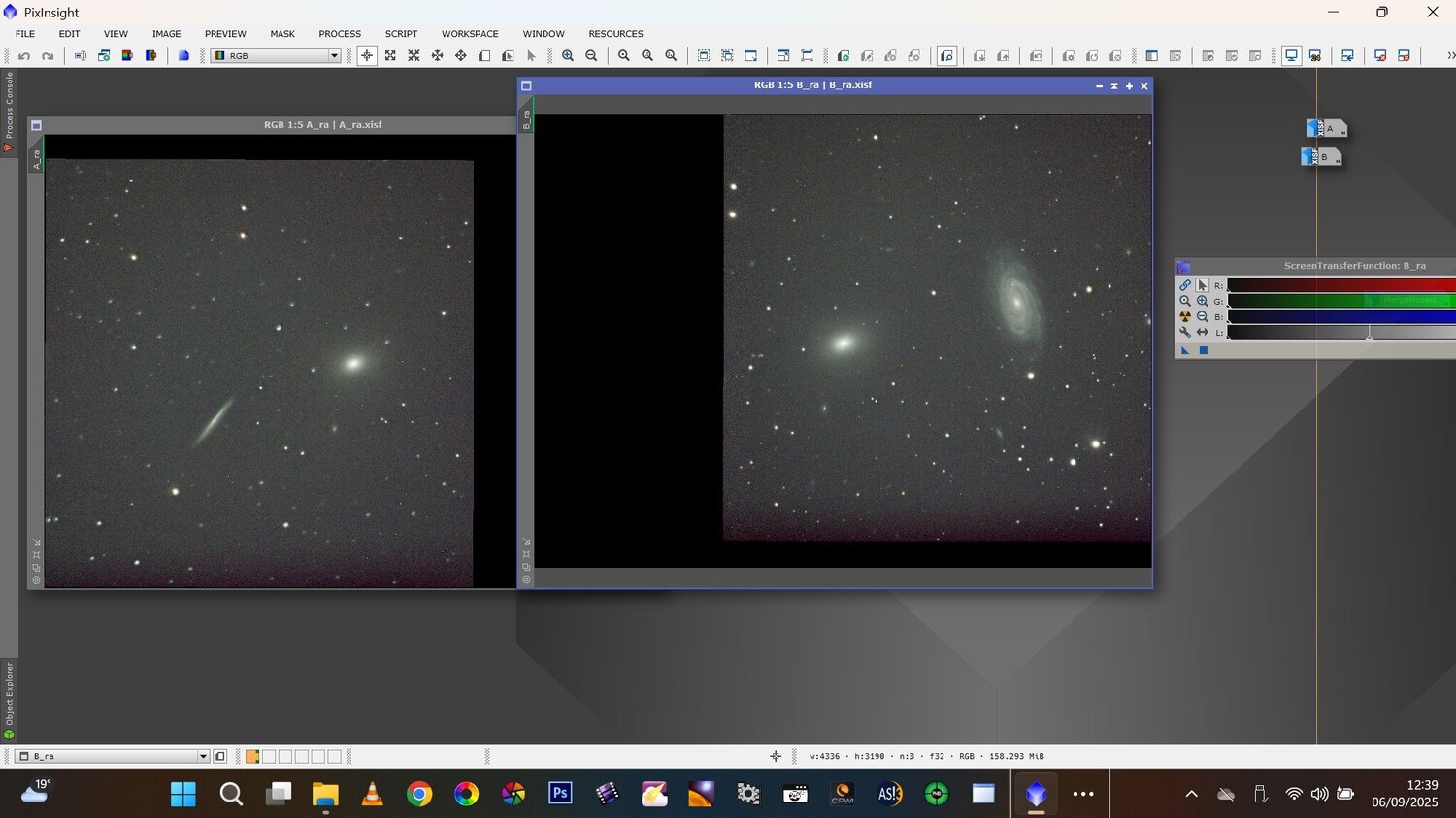Open the PROCESS menu

(x=340, y=34)
